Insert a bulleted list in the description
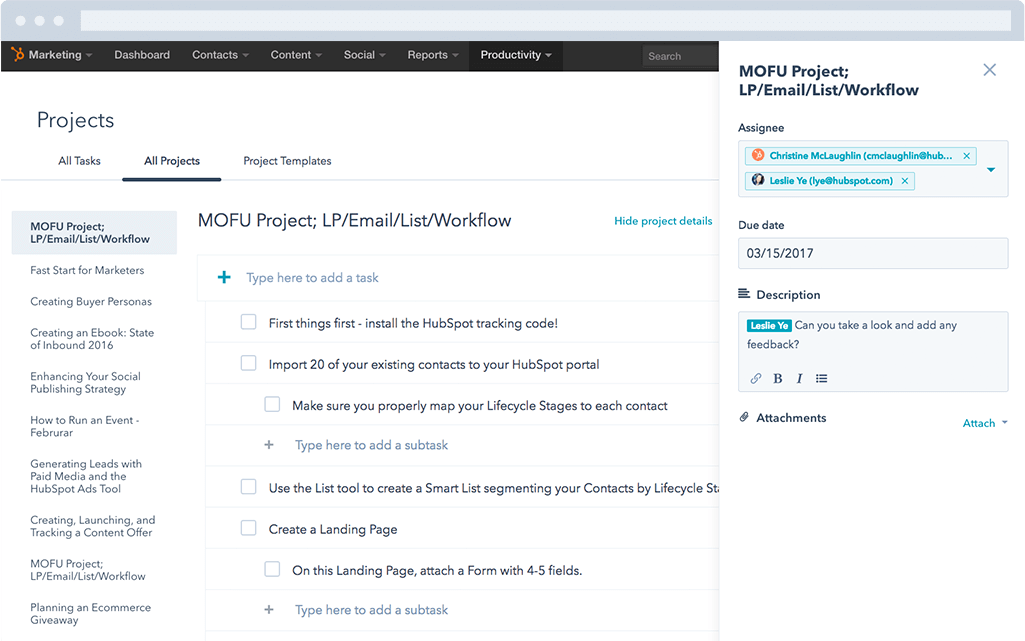The width and height of the screenshot is (1025, 641). [821, 379]
